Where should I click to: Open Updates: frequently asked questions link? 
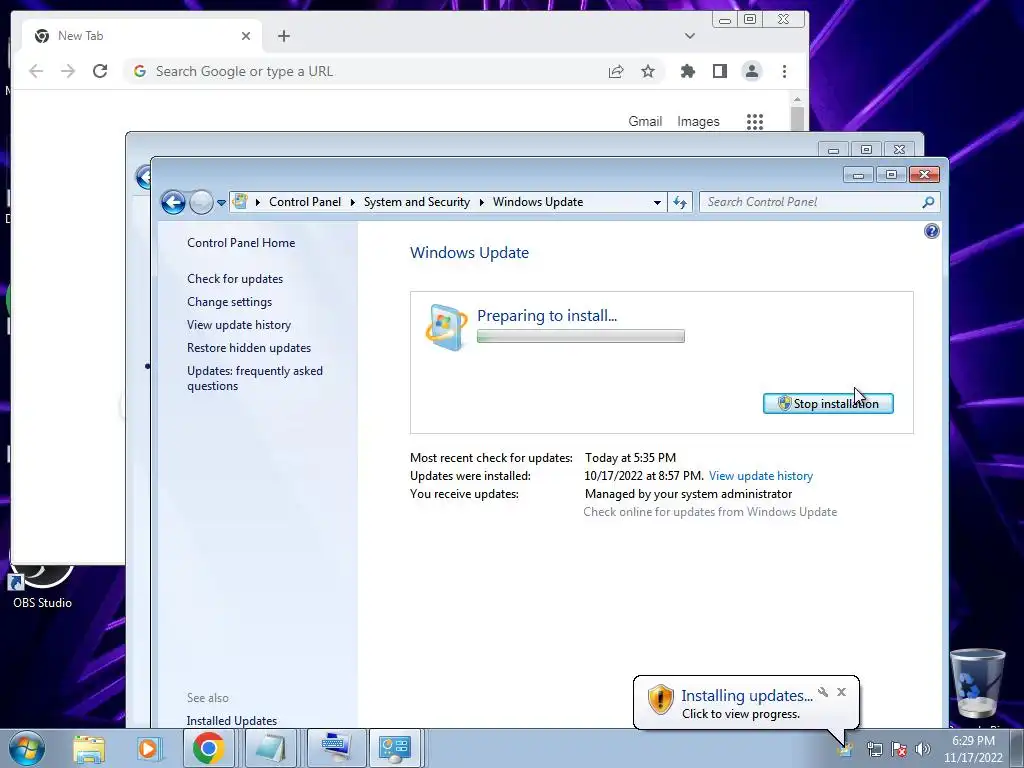point(255,378)
